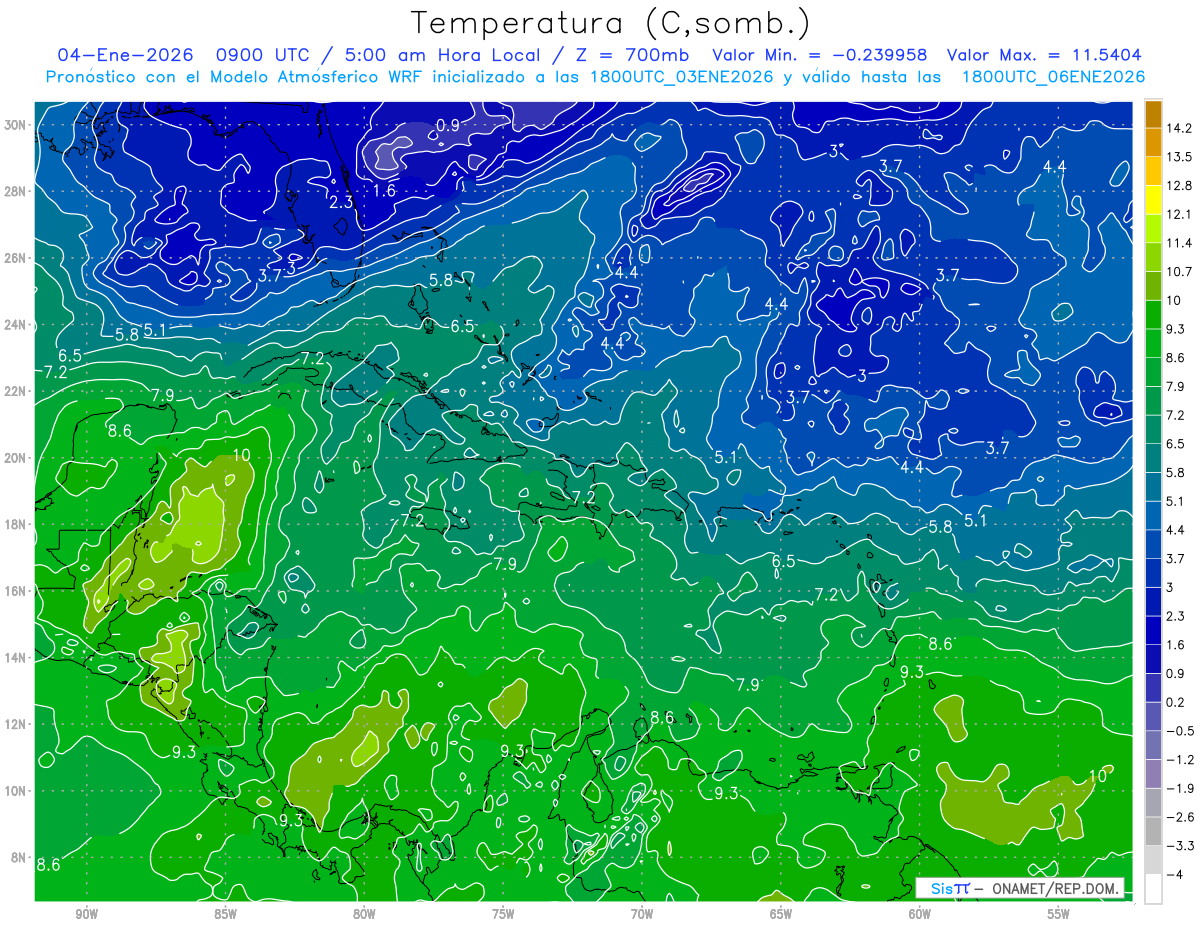Click the "75W" longitude axis label

[x=503, y=914]
